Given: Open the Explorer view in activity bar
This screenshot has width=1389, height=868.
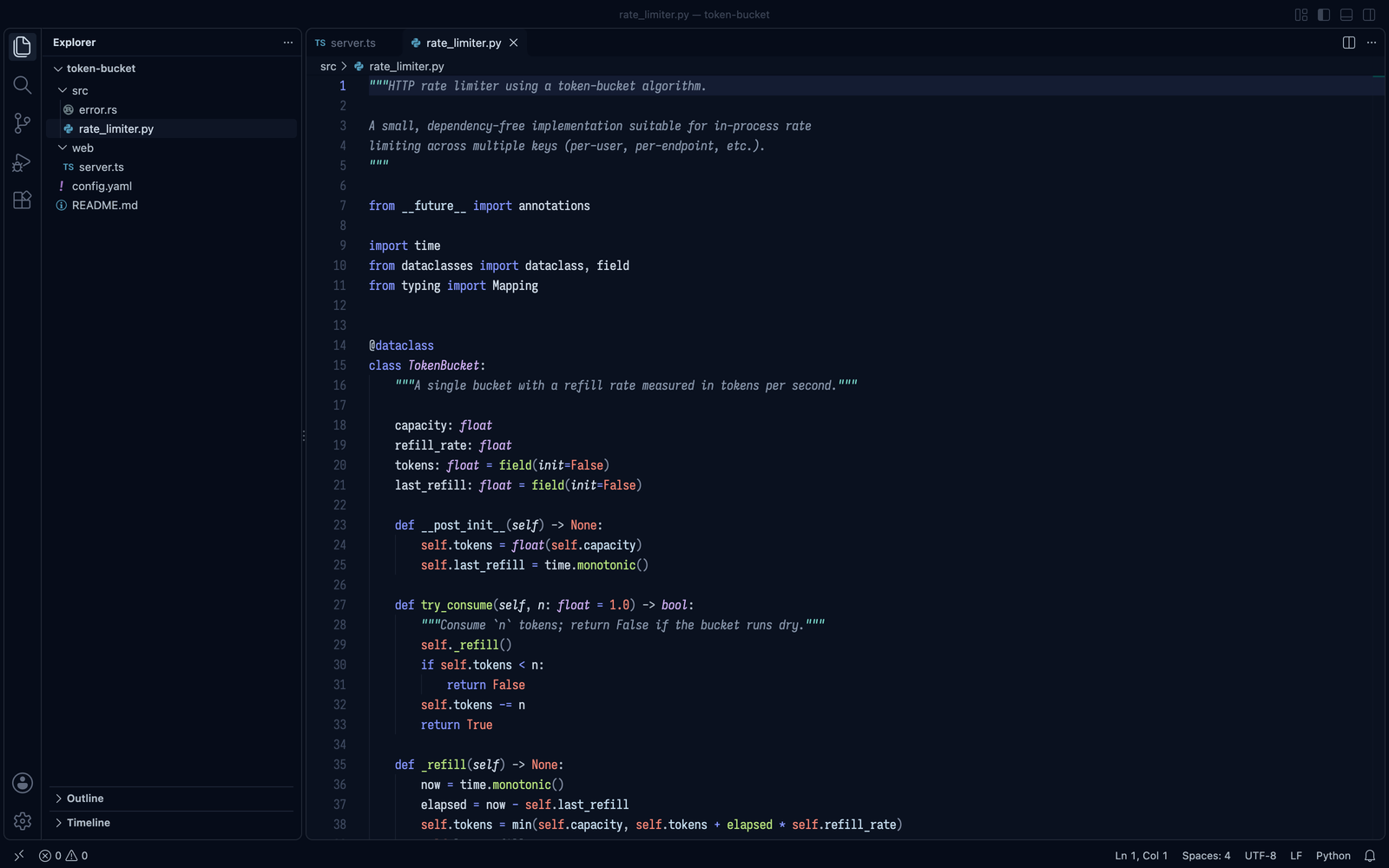Looking at the screenshot, I should [23, 47].
